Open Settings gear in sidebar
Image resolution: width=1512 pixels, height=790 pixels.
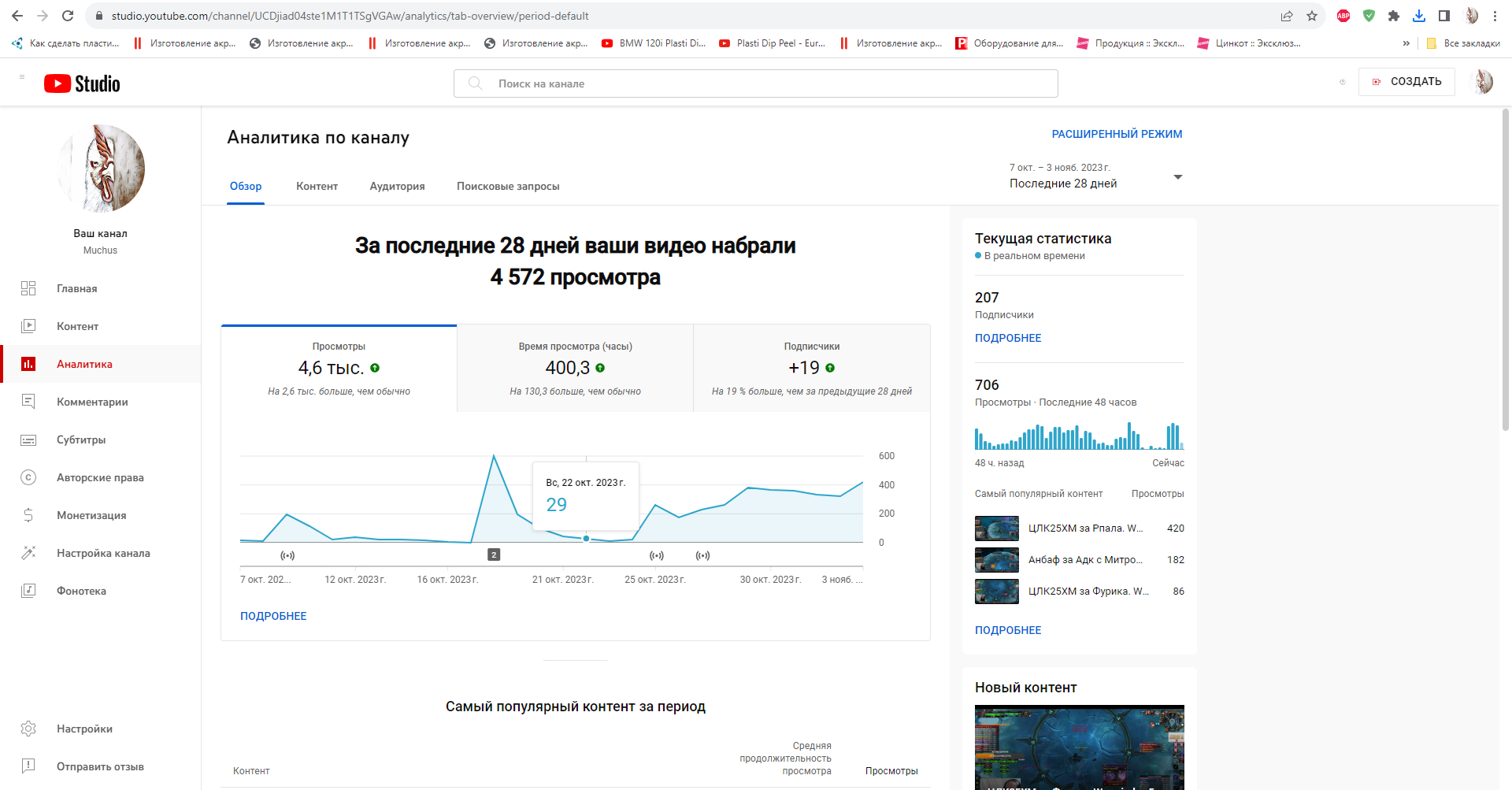28,729
